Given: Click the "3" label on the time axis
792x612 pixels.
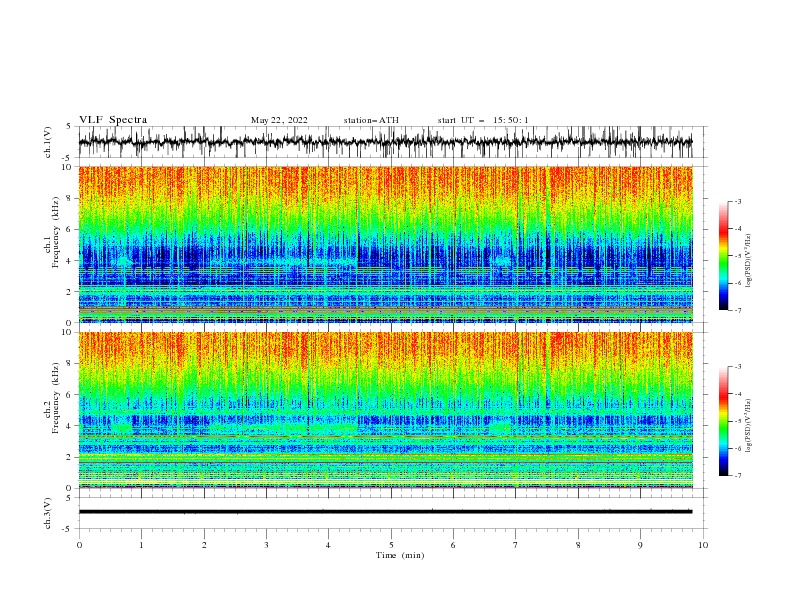Looking at the screenshot, I should coord(266,545).
